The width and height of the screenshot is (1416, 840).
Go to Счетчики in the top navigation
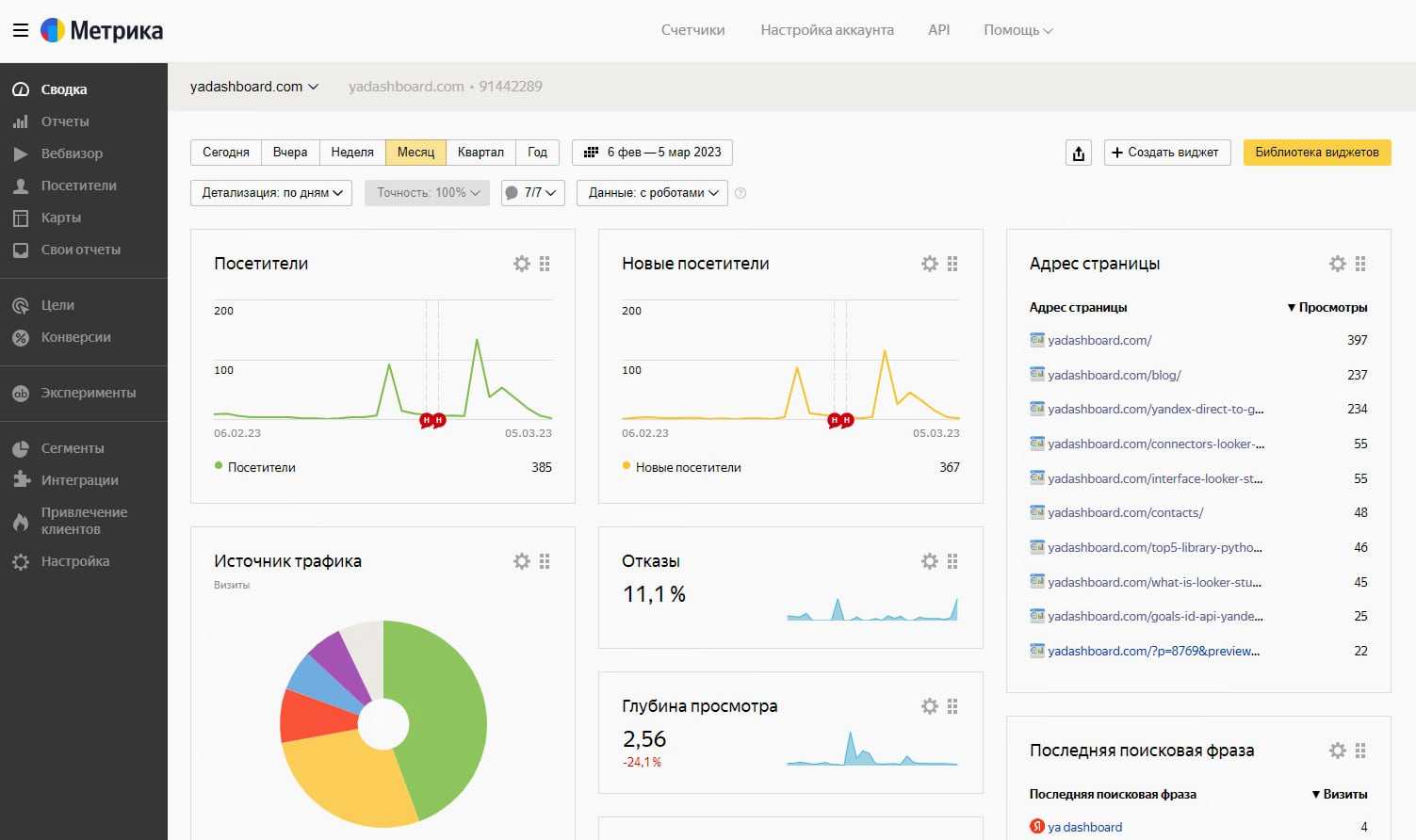tap(692, 30)
